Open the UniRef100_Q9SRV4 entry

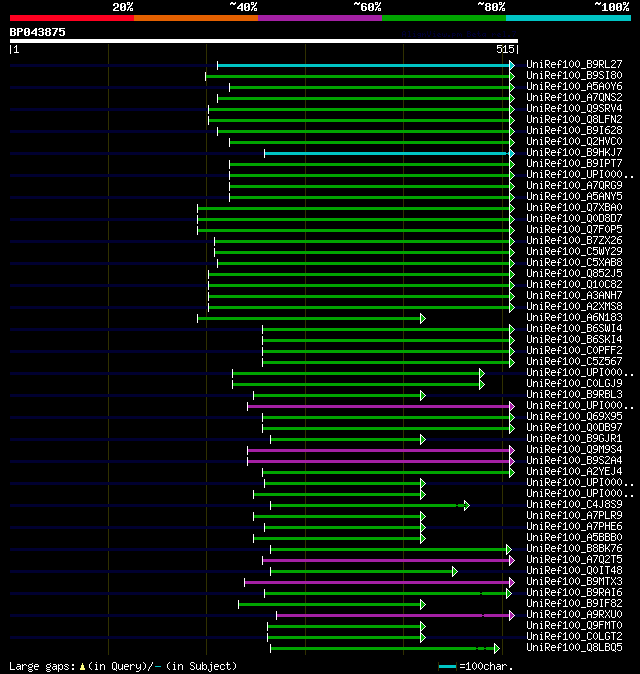(574, 109)
